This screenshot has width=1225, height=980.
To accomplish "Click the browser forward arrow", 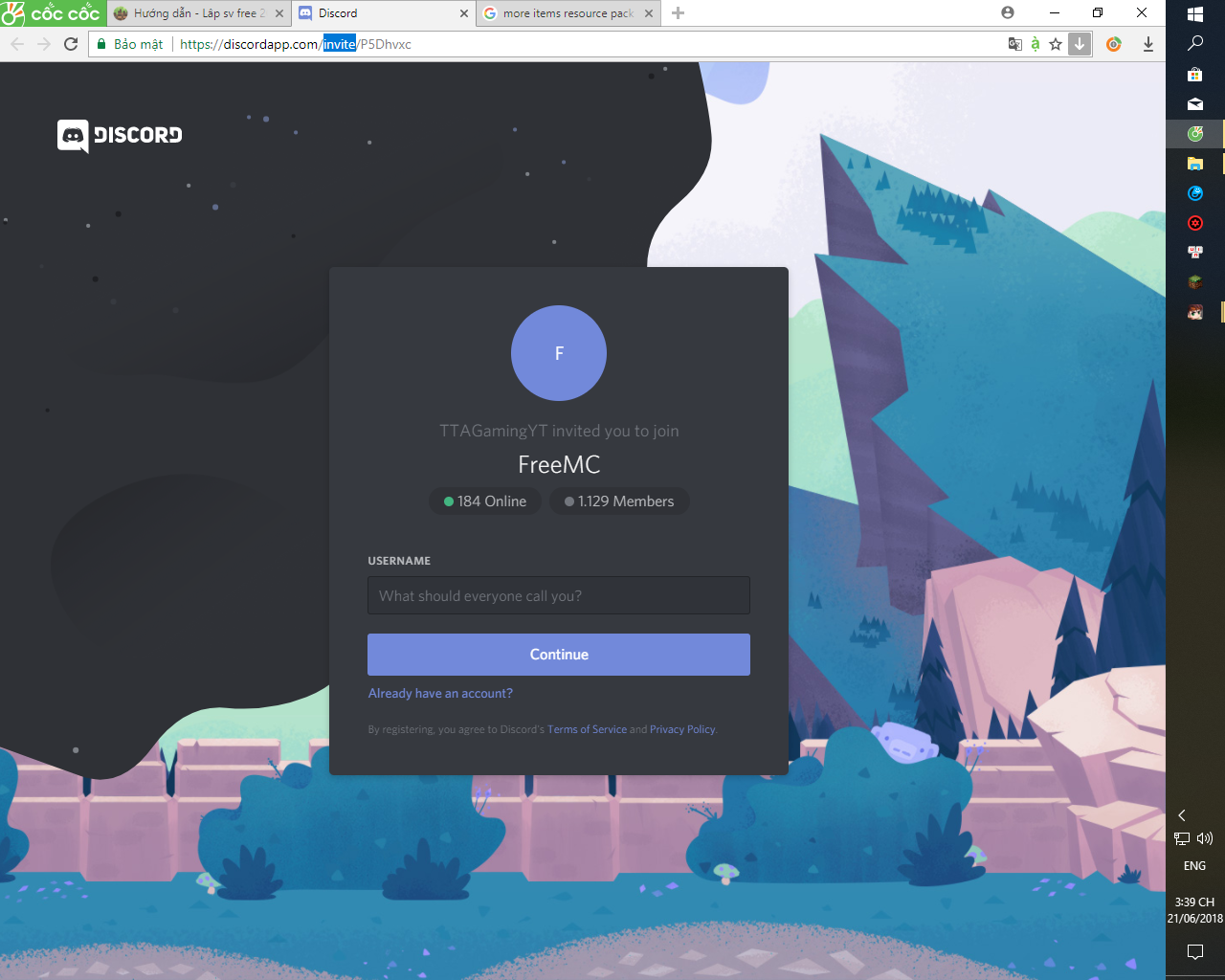I will coord(44,44).
